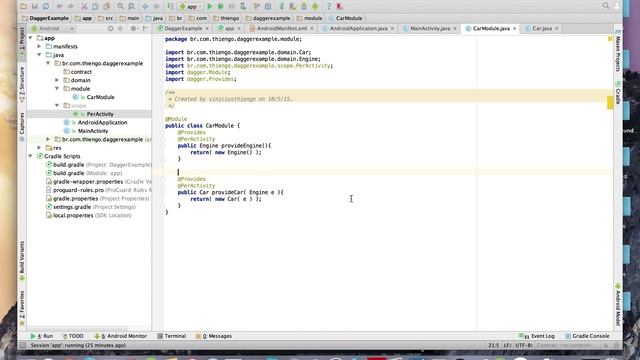
Task: Click the Save All toolbar icon
Action: [x=35, y=6]
